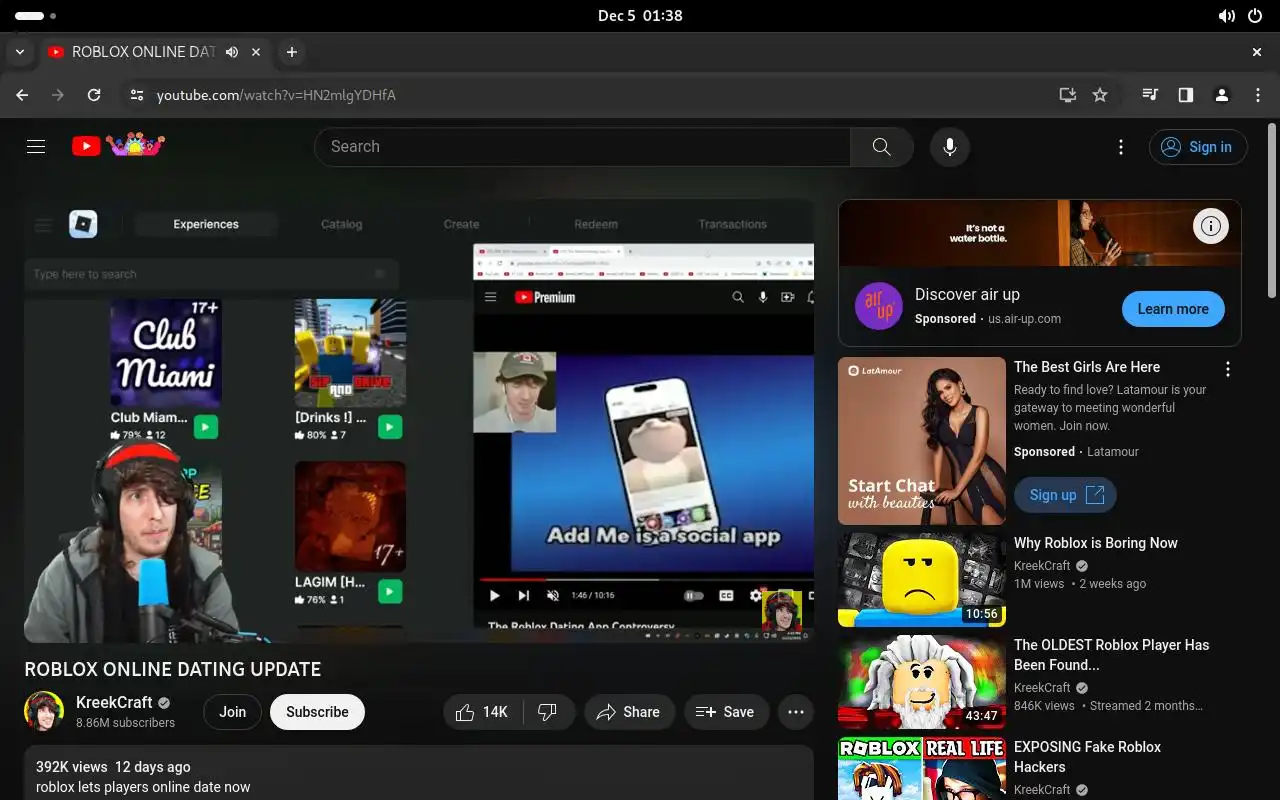Screen dimensions: 1280x800
Task: Click ad info icon on air up banner
Action: pos(1211,226)
